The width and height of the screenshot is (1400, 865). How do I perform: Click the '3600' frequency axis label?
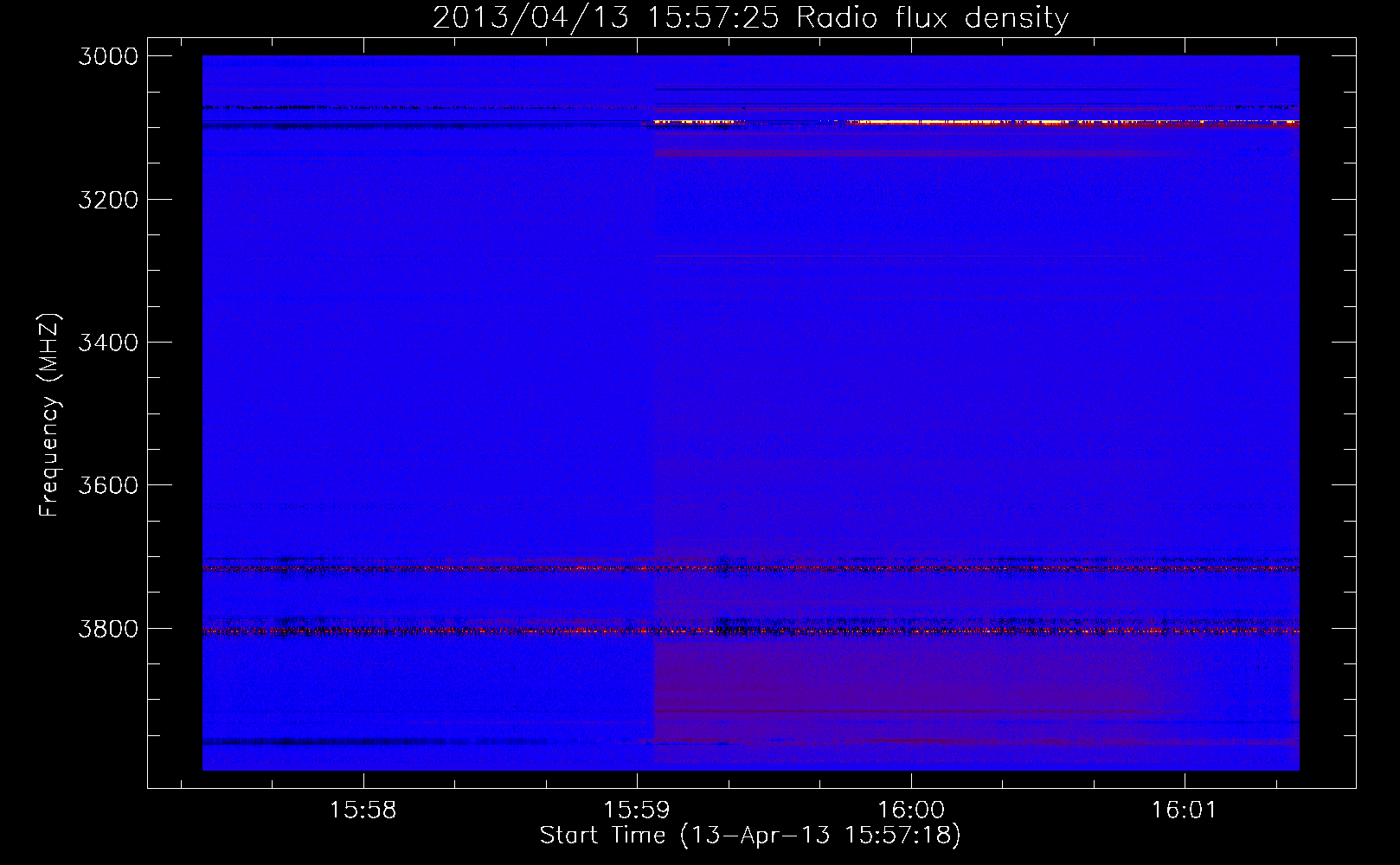click(108, 485)
